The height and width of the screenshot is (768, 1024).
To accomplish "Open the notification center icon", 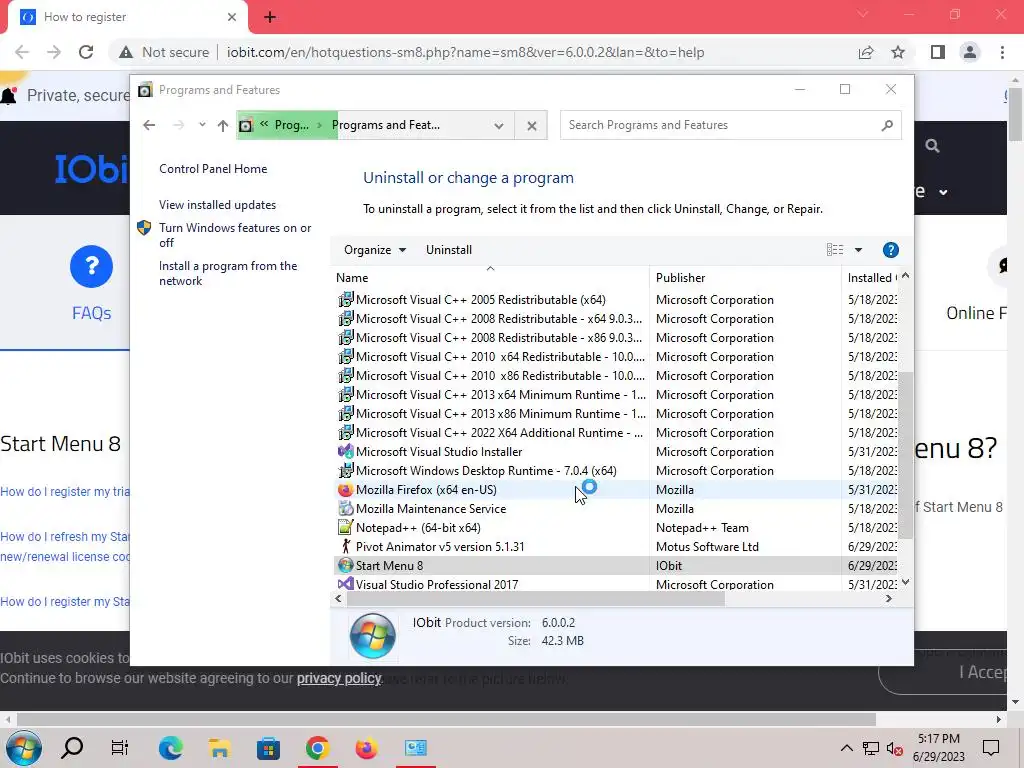I will click(991, 748).
